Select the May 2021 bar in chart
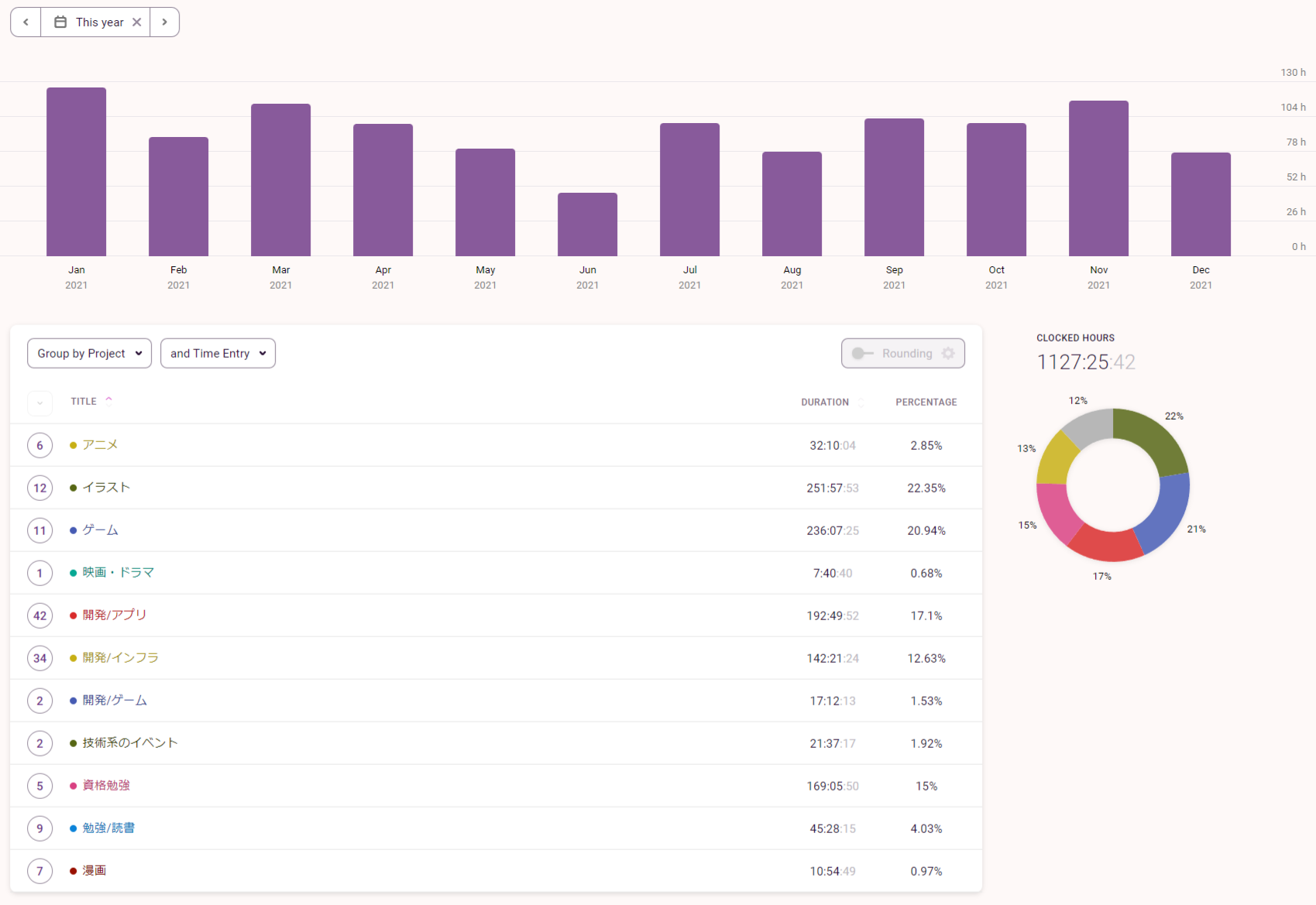The width and height of the screenshot is (1316, 905). 485,202
